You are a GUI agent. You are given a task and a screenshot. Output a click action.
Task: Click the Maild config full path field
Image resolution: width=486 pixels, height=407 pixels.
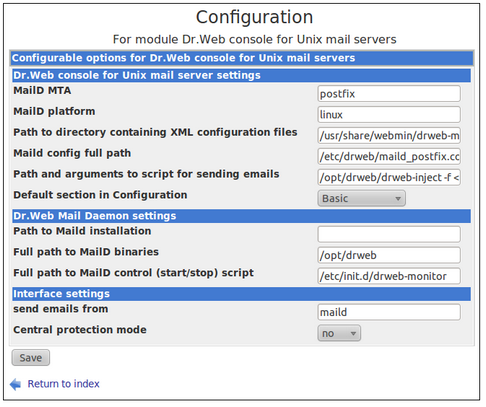[389, 156]
